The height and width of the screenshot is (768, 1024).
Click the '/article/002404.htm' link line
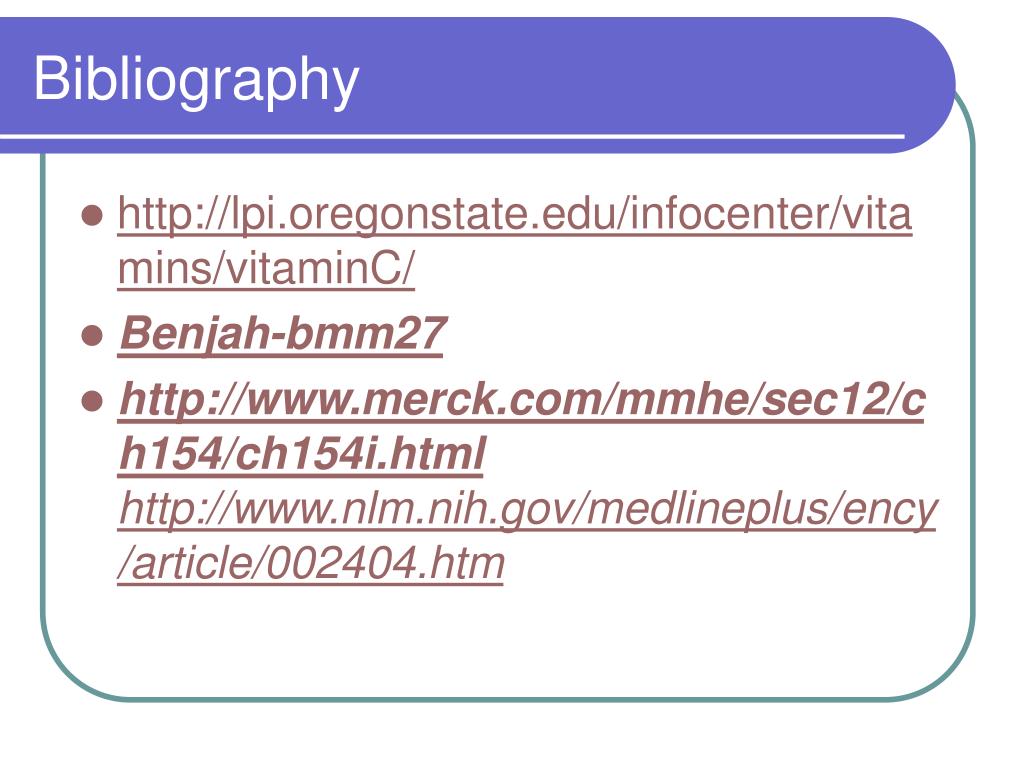[x=311, y=564]
